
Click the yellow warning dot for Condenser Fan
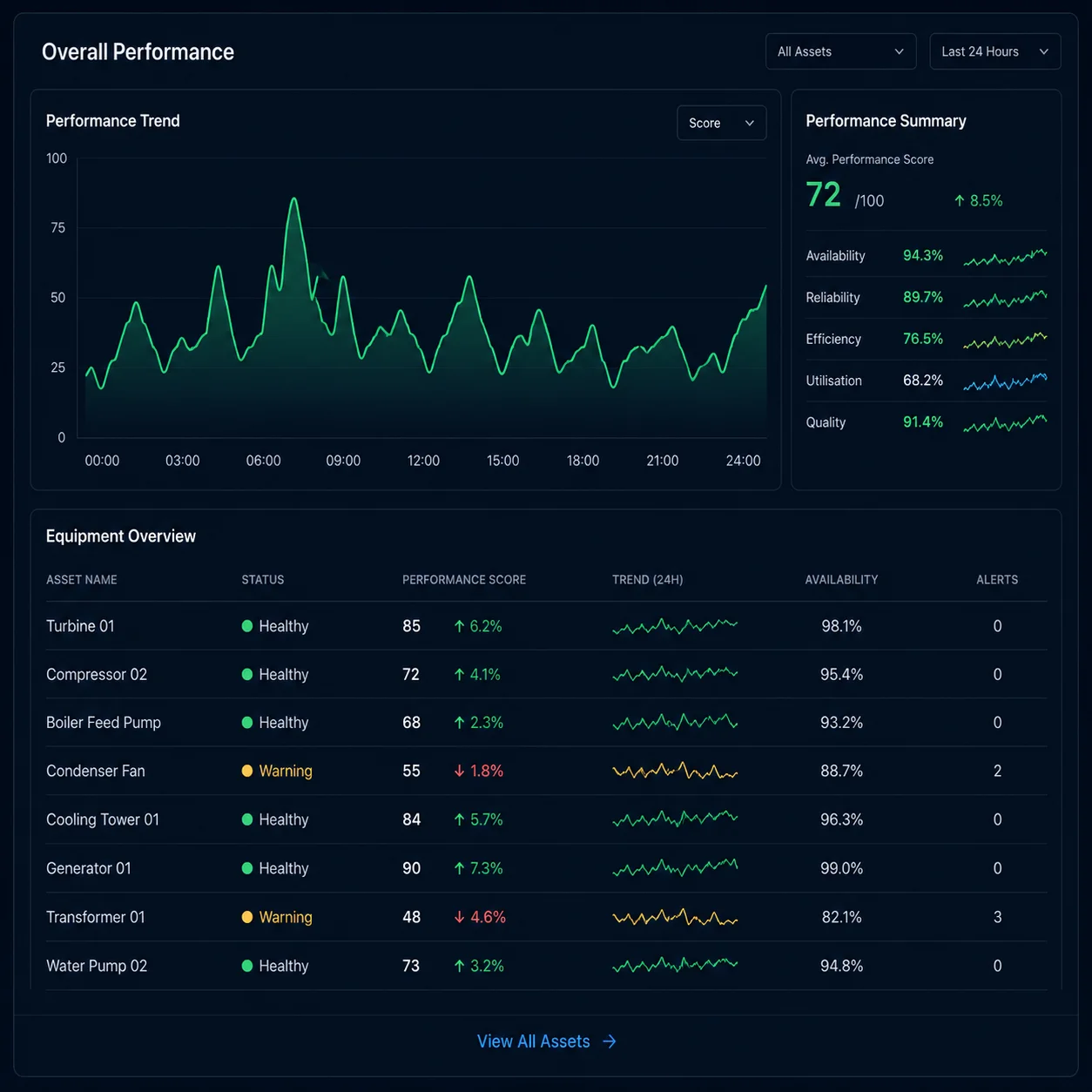pyautogui.click(x=247, y=771)
